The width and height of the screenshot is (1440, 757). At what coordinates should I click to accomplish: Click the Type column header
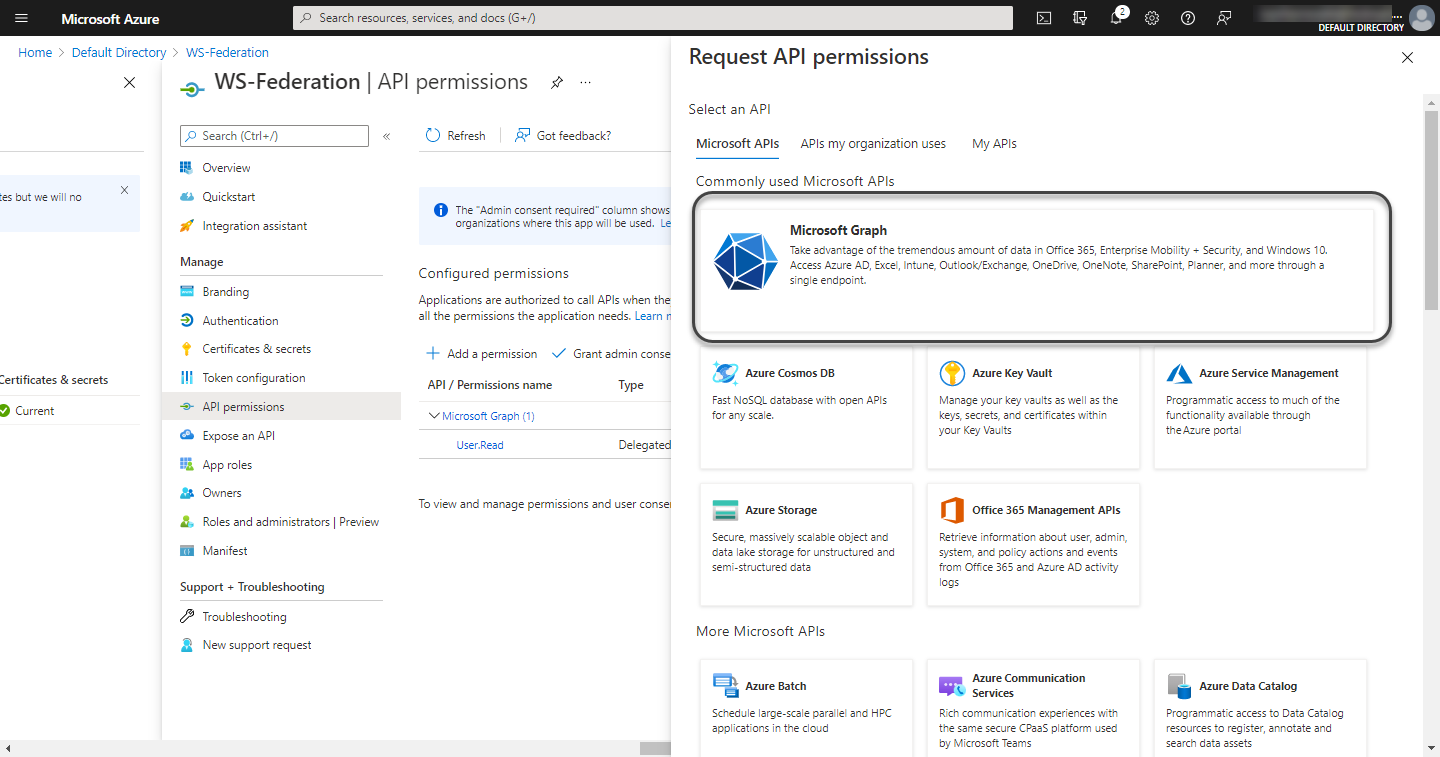pos(631,385)
